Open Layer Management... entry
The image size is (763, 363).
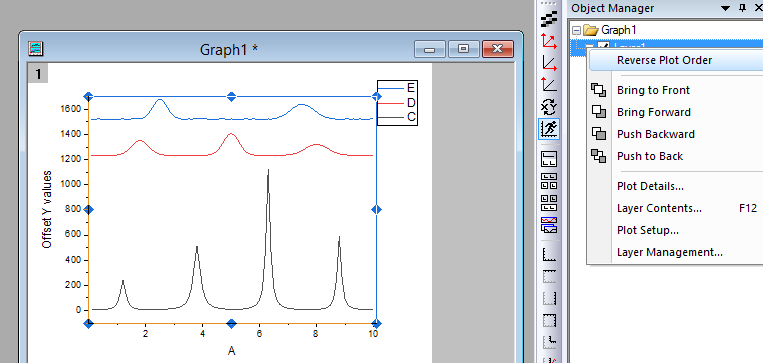(x=670, y=253)
